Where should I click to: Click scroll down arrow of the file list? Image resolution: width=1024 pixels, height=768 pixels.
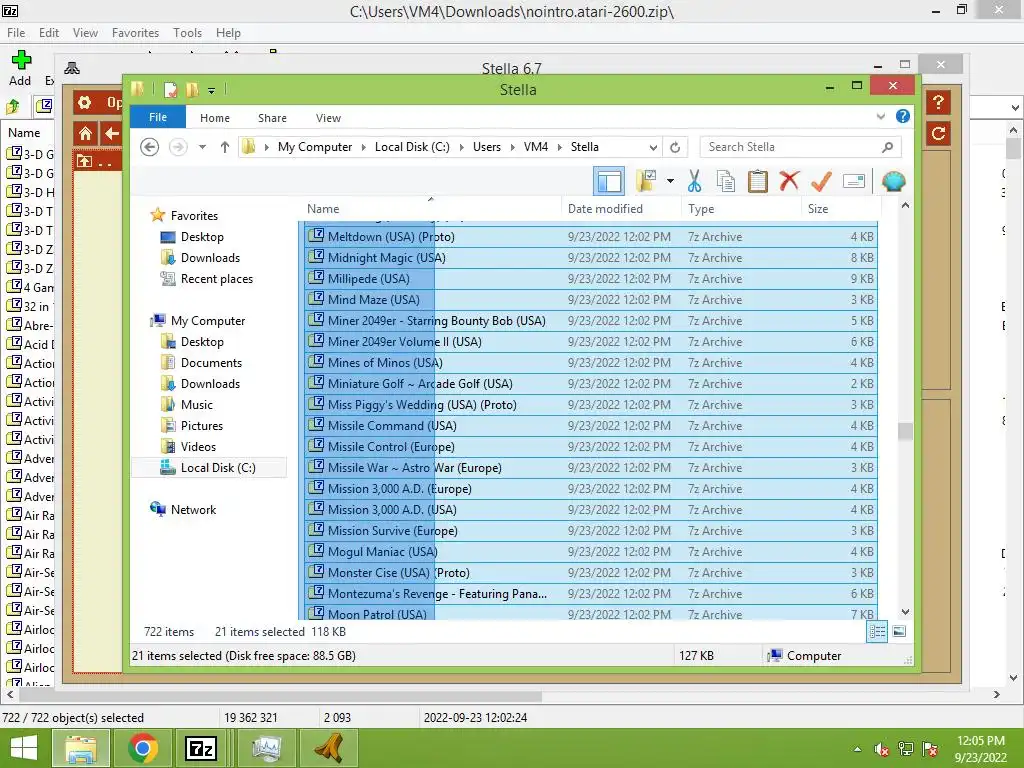tap(905, 612)
